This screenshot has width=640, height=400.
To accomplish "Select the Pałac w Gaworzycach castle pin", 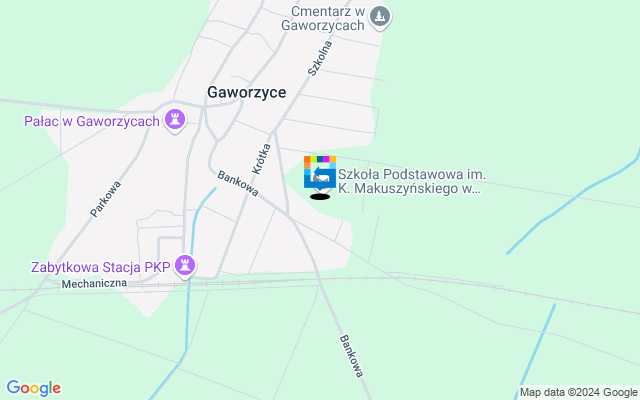I will tap(175, 120).
